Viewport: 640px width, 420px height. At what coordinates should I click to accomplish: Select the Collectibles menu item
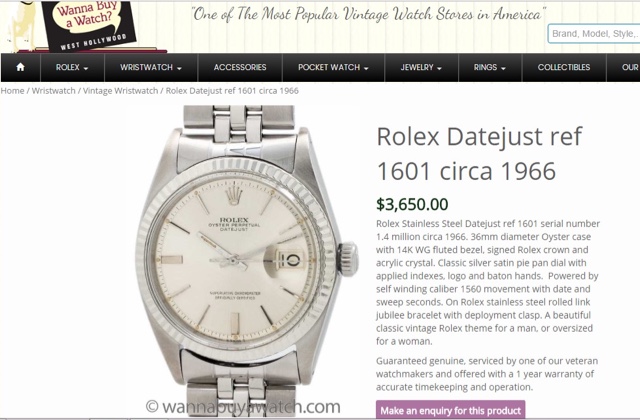(x=564, y=67)
